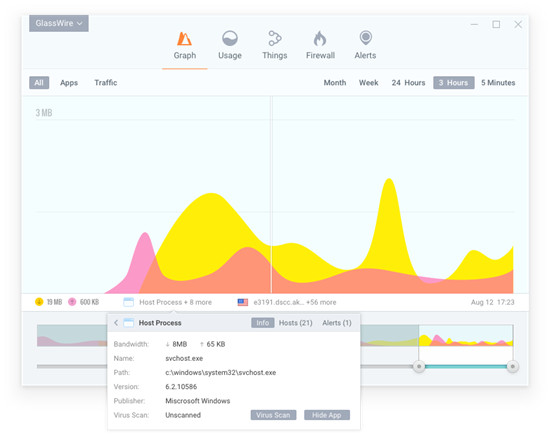Click the Microsoft Windows publisher value
Image resolution: width=550 pixels, height=438 pixels.
pos(197,400)
